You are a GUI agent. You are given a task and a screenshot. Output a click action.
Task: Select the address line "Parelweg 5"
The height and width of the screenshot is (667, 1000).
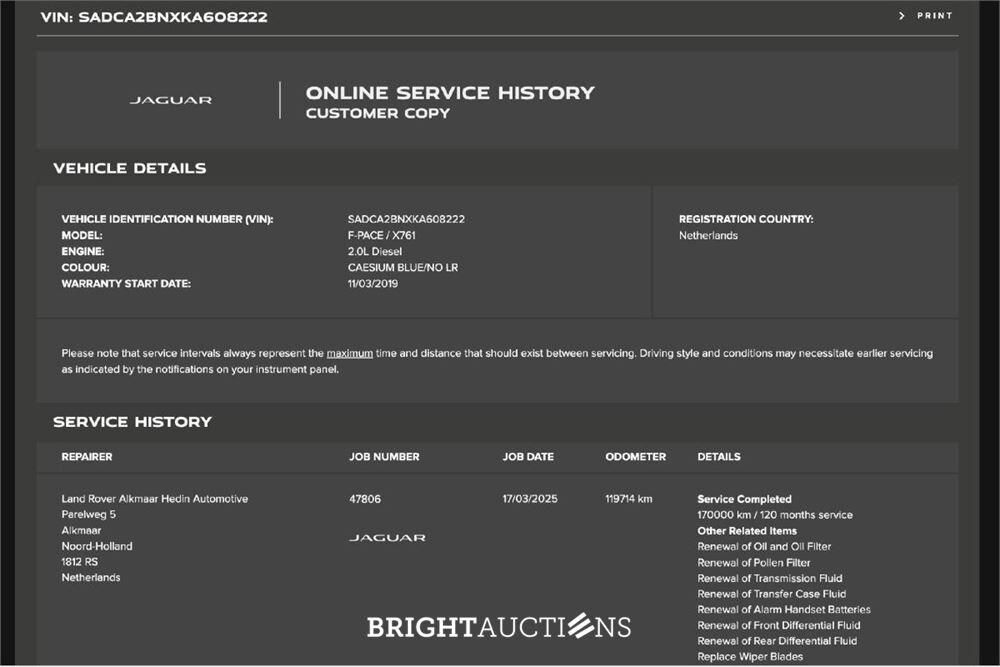pos(89,515)
